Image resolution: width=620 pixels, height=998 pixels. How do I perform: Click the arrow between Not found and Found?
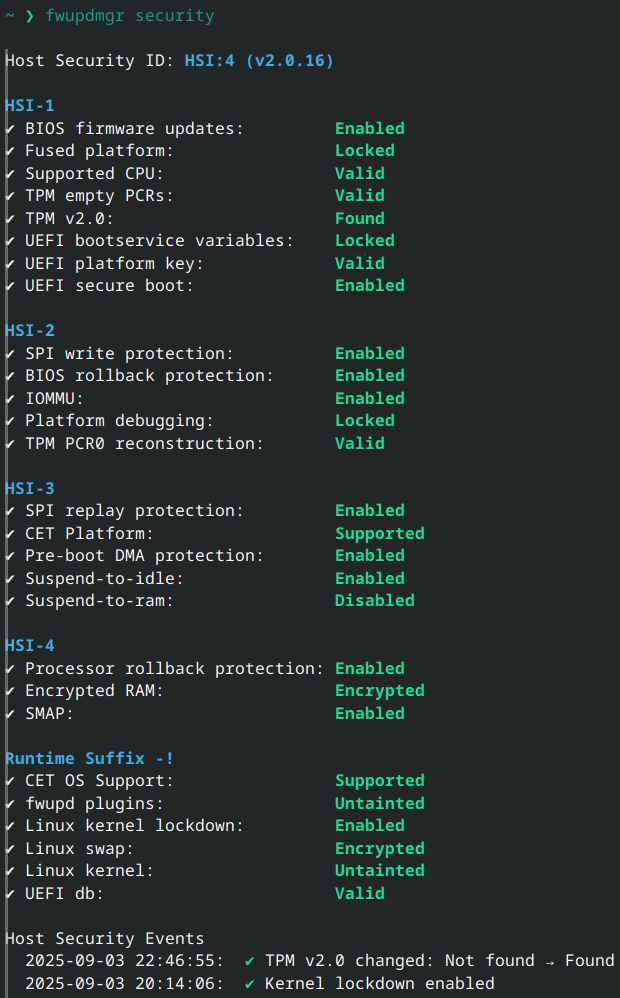pos(550,961)
